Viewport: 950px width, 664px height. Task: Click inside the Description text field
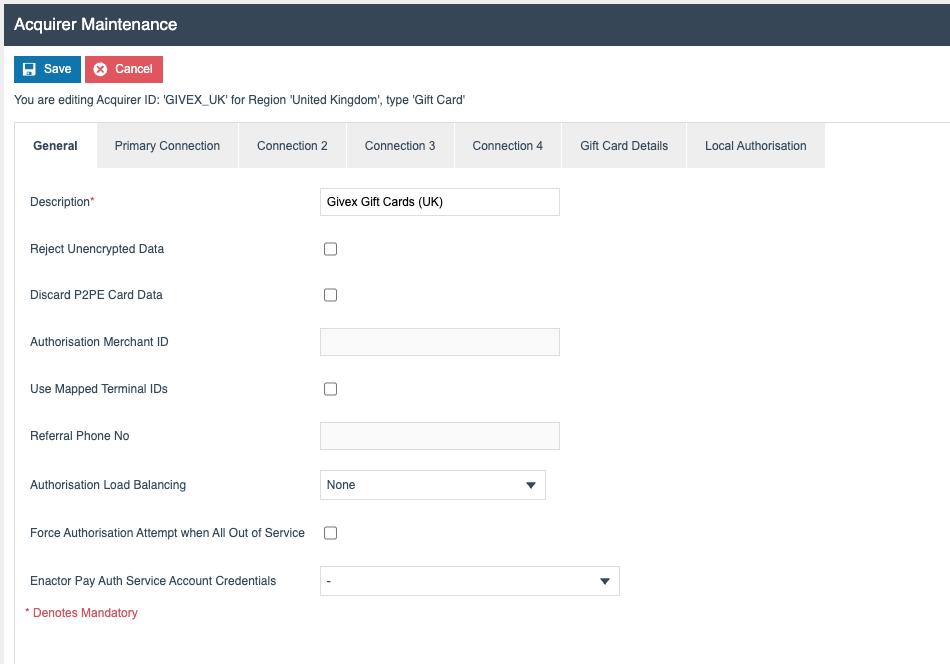tap(439, 201)
